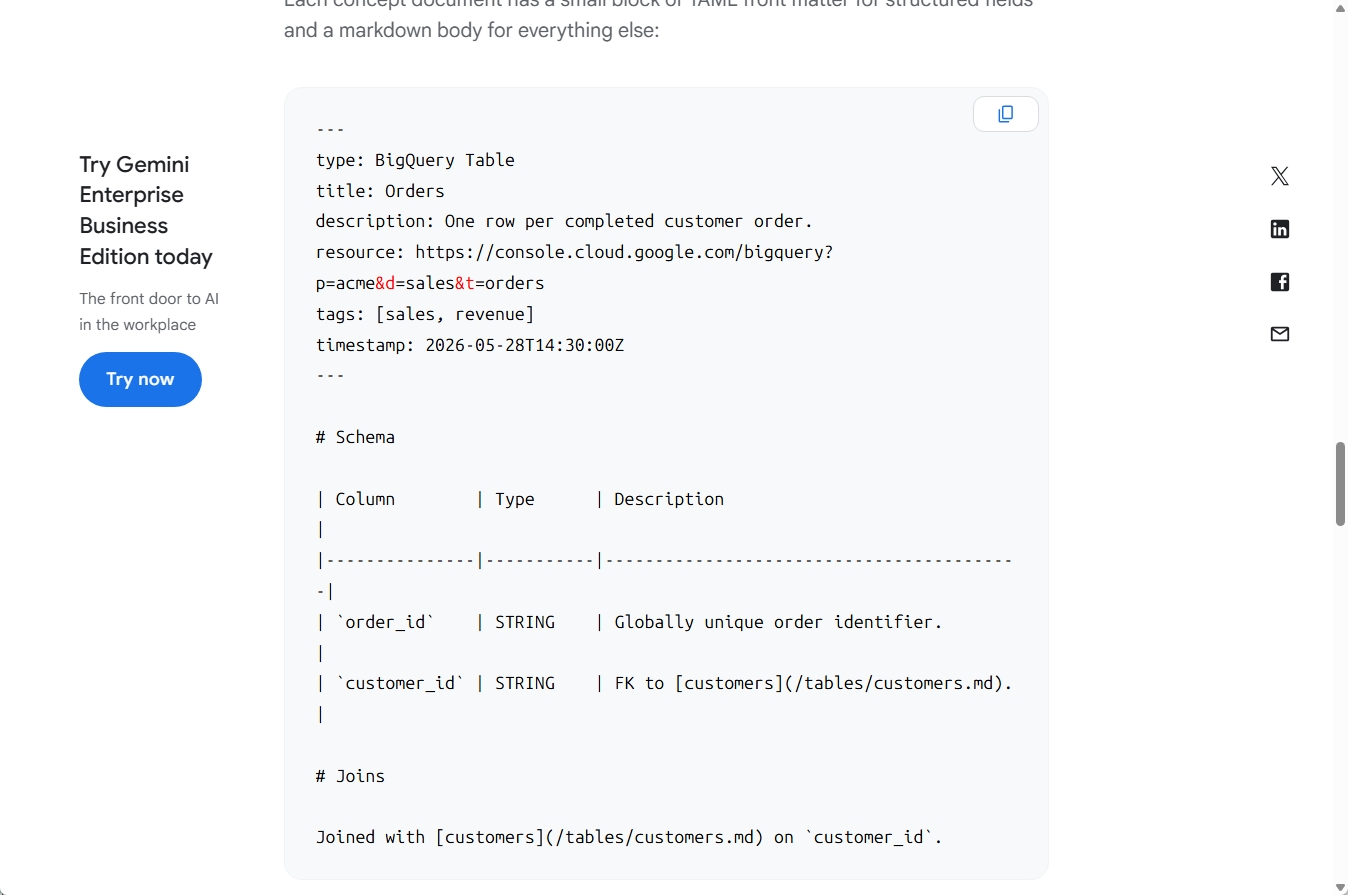The height and width of the screenshot is (895, 1348).
Task: Share this article on X
Action: click(1279, 177)
